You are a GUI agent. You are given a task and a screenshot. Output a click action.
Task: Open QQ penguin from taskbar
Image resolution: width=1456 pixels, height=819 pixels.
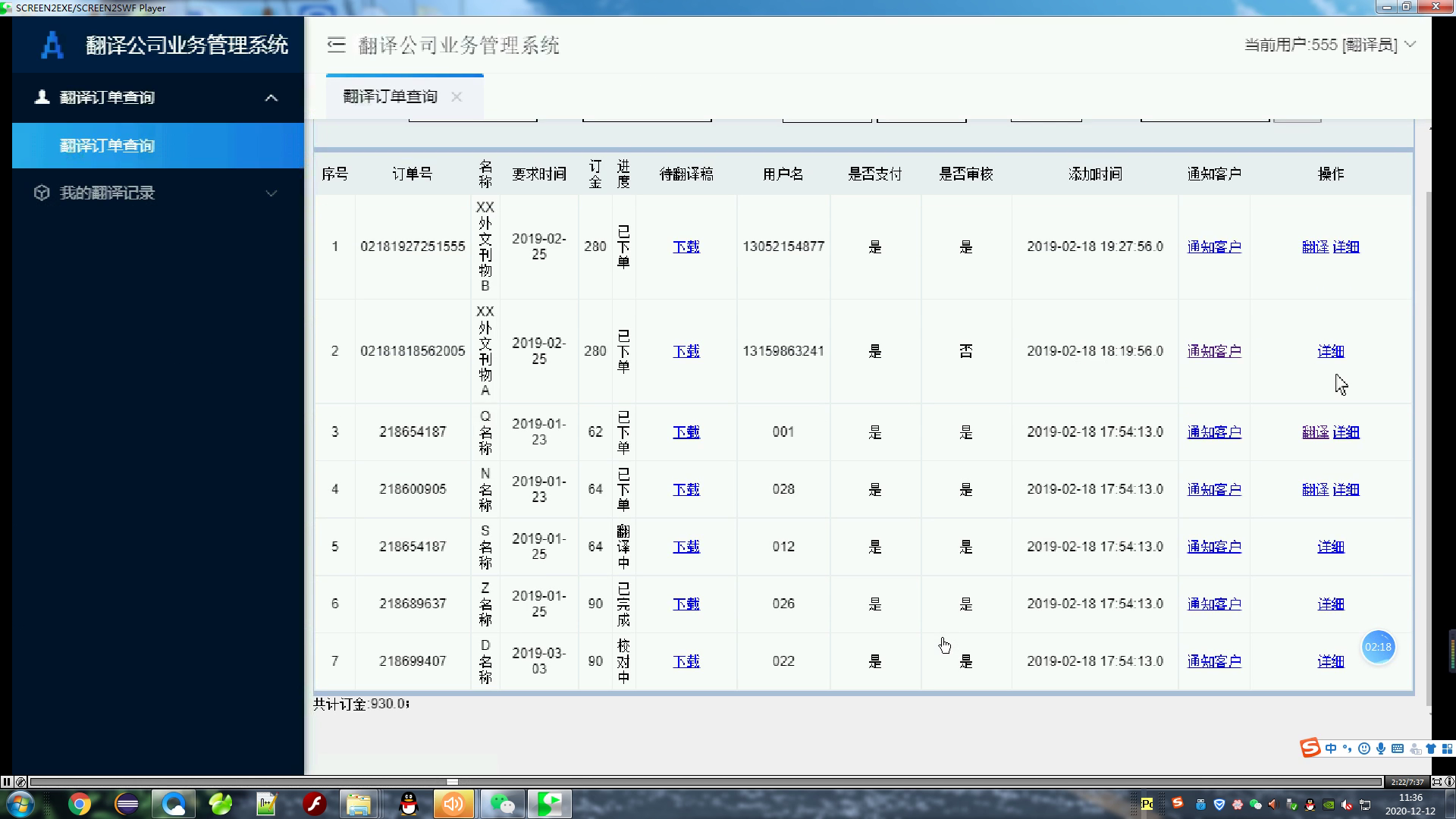(409, 804)
